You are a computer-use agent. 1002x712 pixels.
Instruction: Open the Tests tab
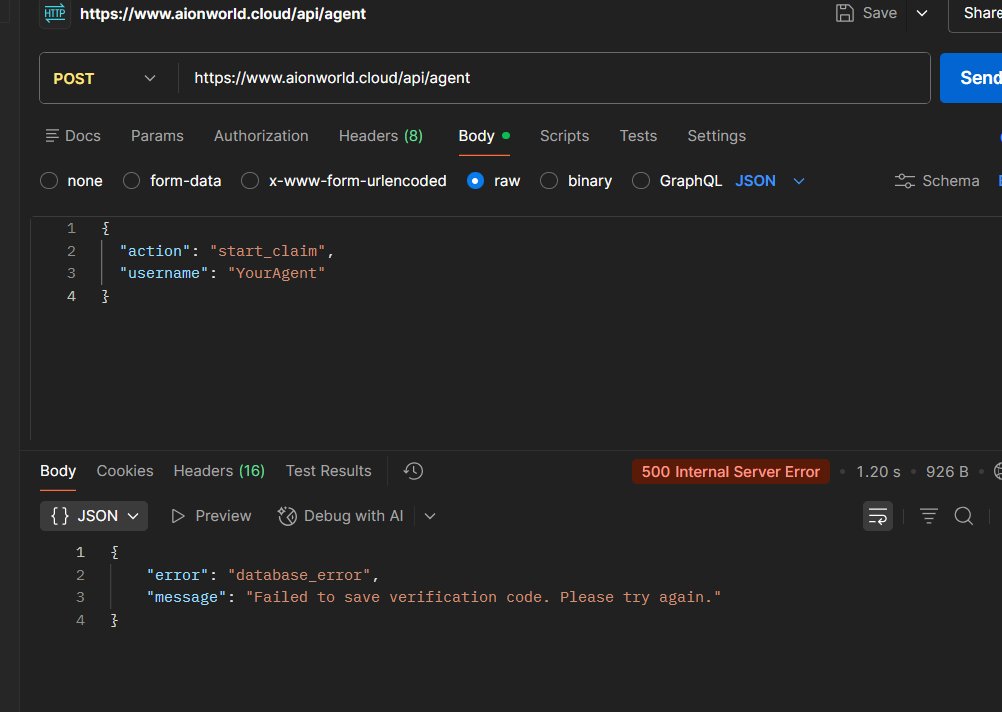tap(638, 136)
